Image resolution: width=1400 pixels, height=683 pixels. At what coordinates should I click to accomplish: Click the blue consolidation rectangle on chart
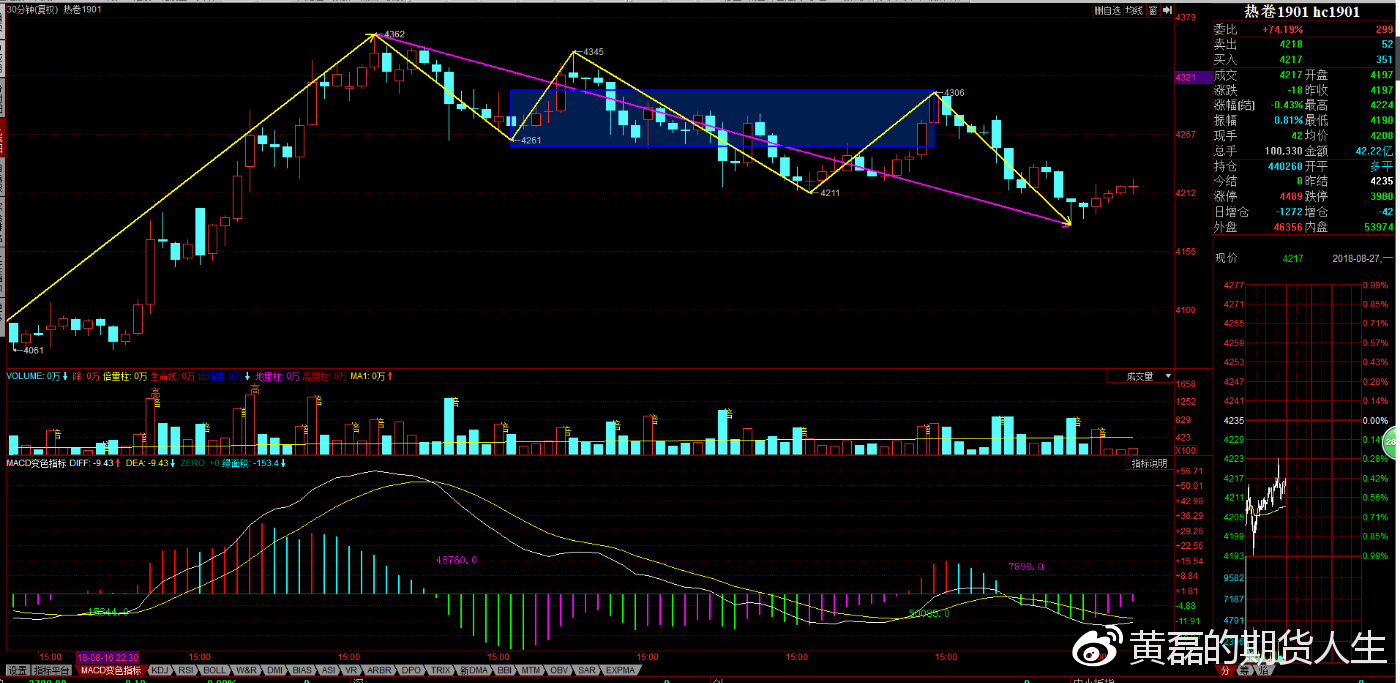click(722, 119)
